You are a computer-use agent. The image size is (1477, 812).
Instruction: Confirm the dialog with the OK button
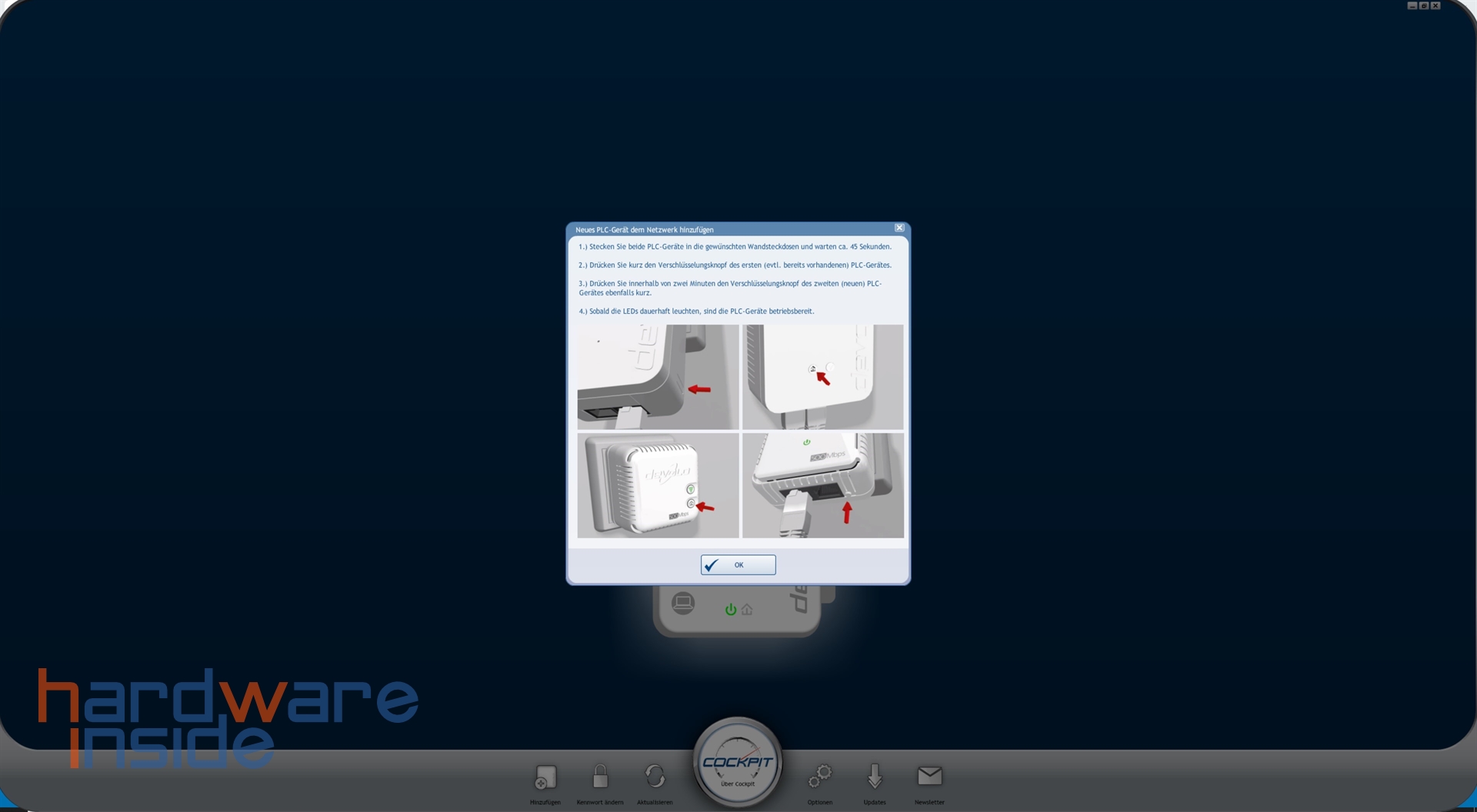point(738,565)
